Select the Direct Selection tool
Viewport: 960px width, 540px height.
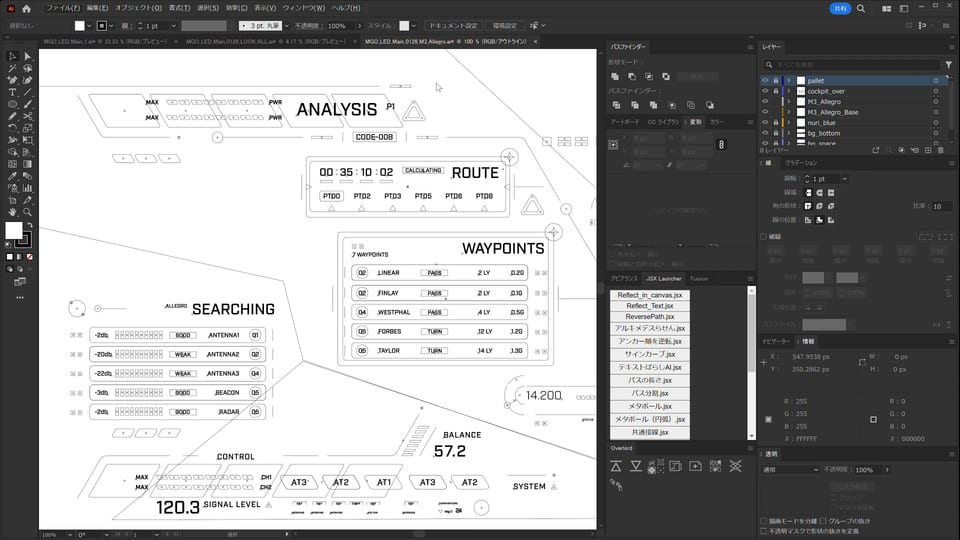[x=27, y=56]
